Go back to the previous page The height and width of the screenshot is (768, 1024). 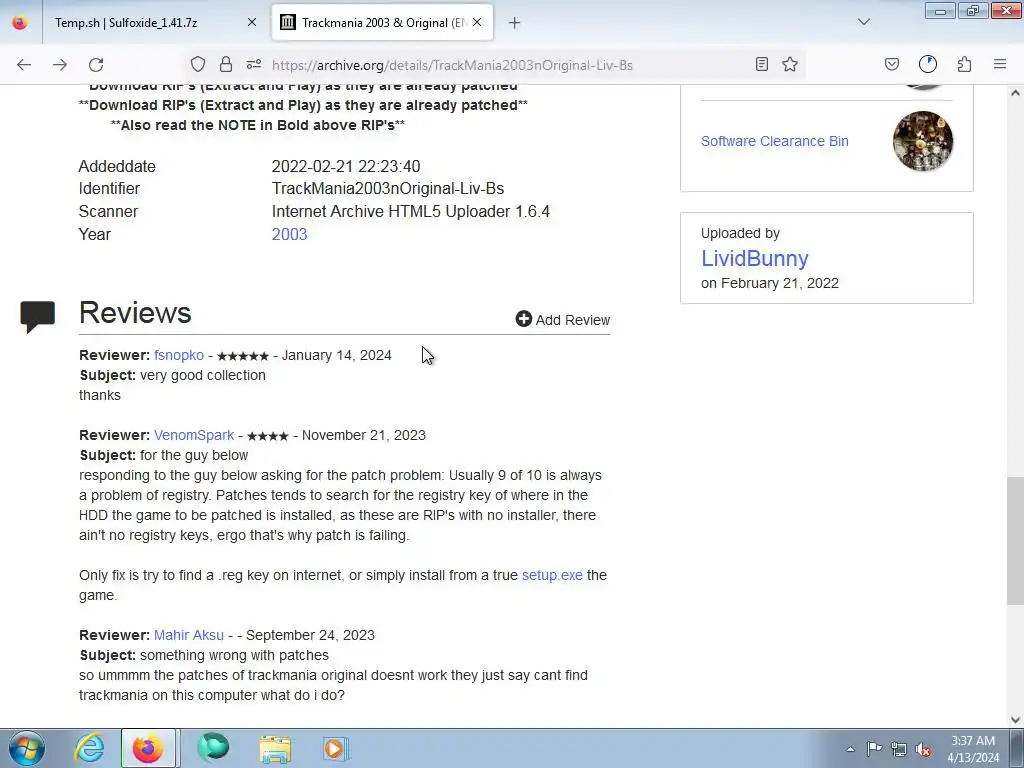pos(24,64)
